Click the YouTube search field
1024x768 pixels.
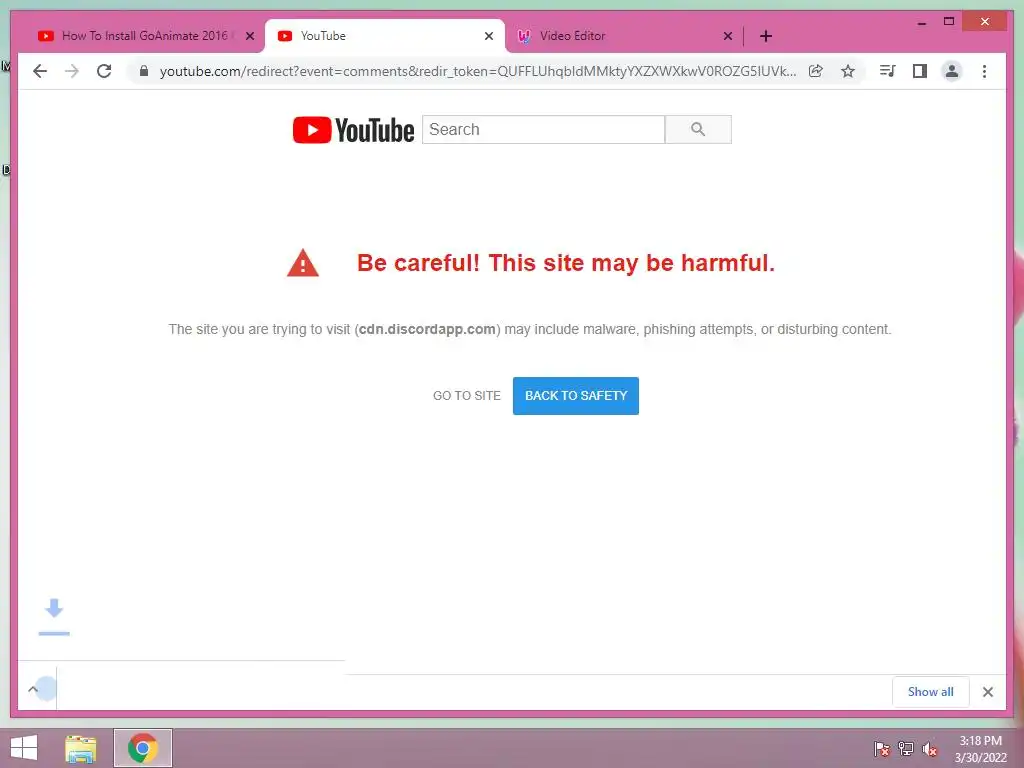click(x=543, y=129)
